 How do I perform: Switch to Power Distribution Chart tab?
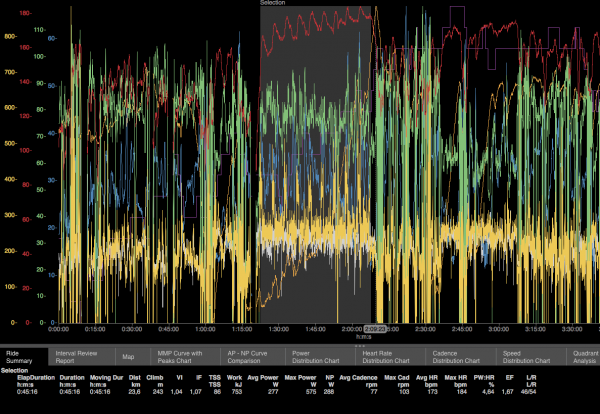tap(317, 356)
